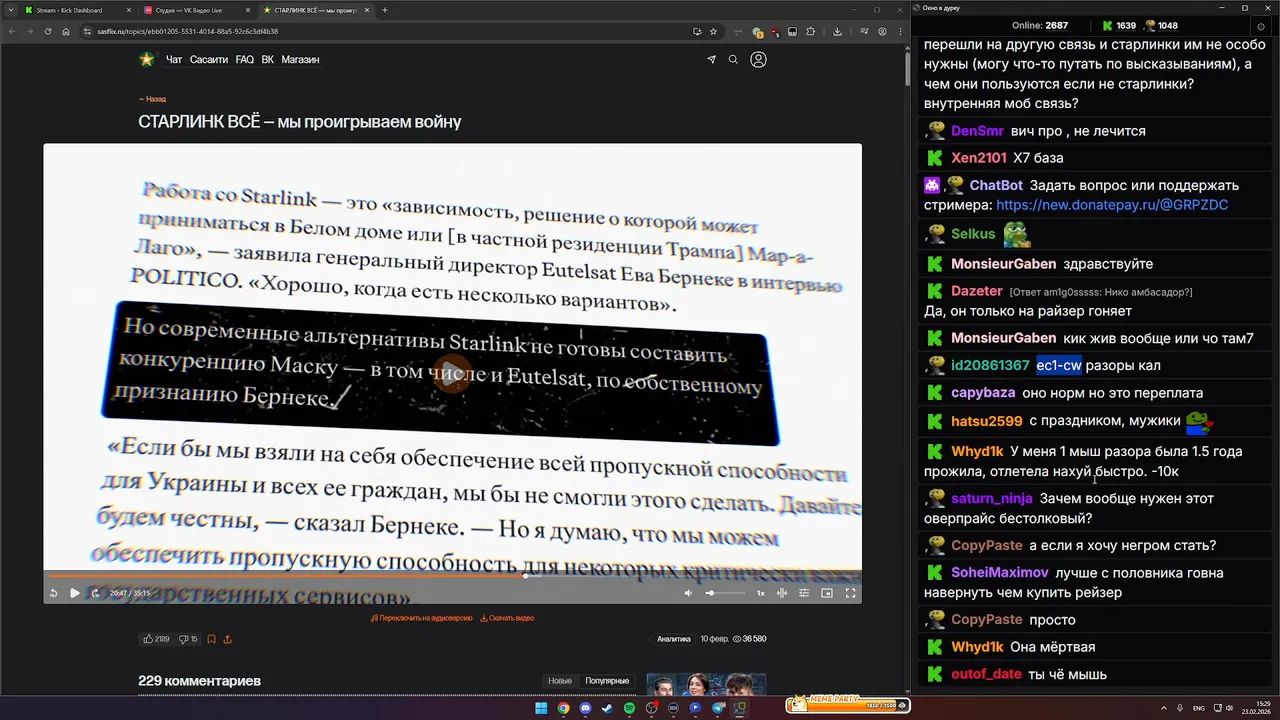Download the video via Скачать видео
Image resolution: width=1280 pixels, height=720 pixels.
507,618
